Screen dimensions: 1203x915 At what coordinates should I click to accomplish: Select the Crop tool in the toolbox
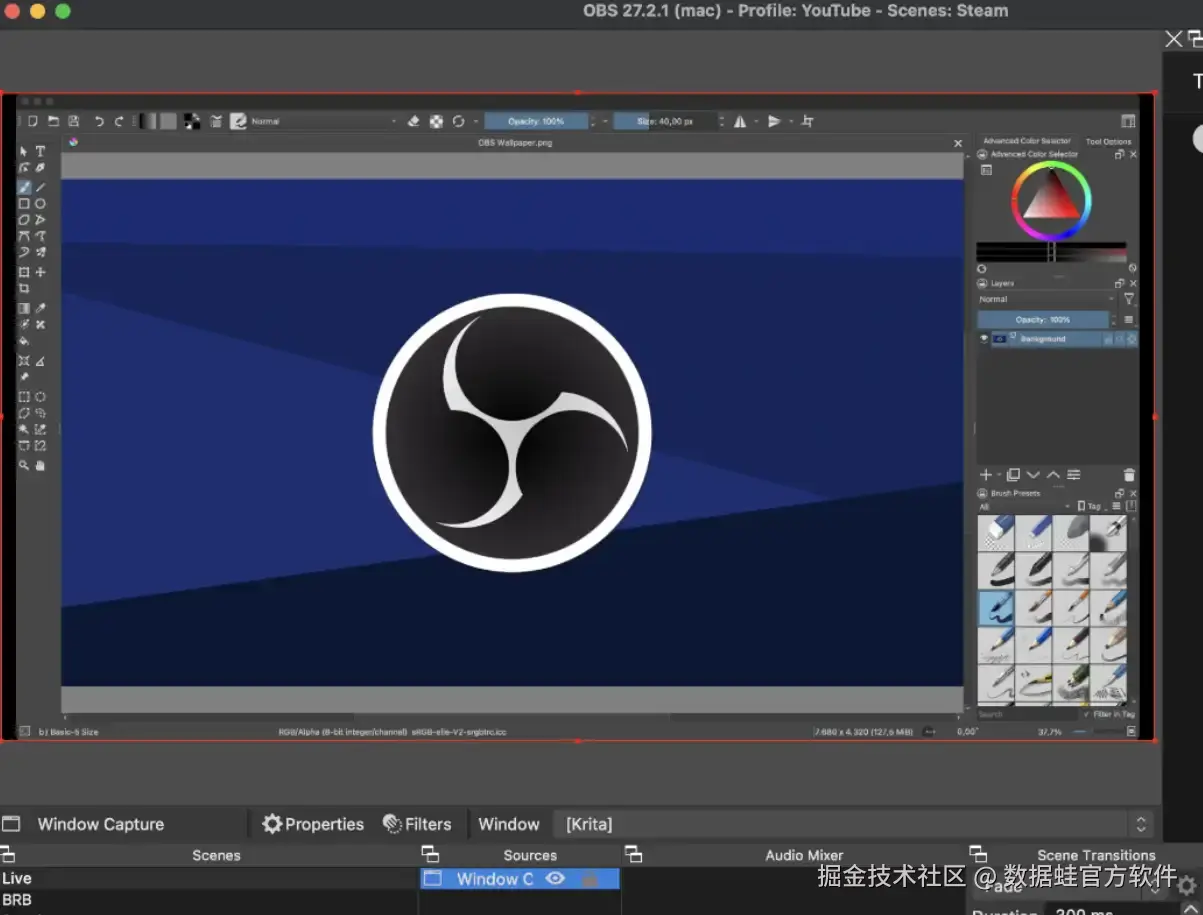point(24,288)
